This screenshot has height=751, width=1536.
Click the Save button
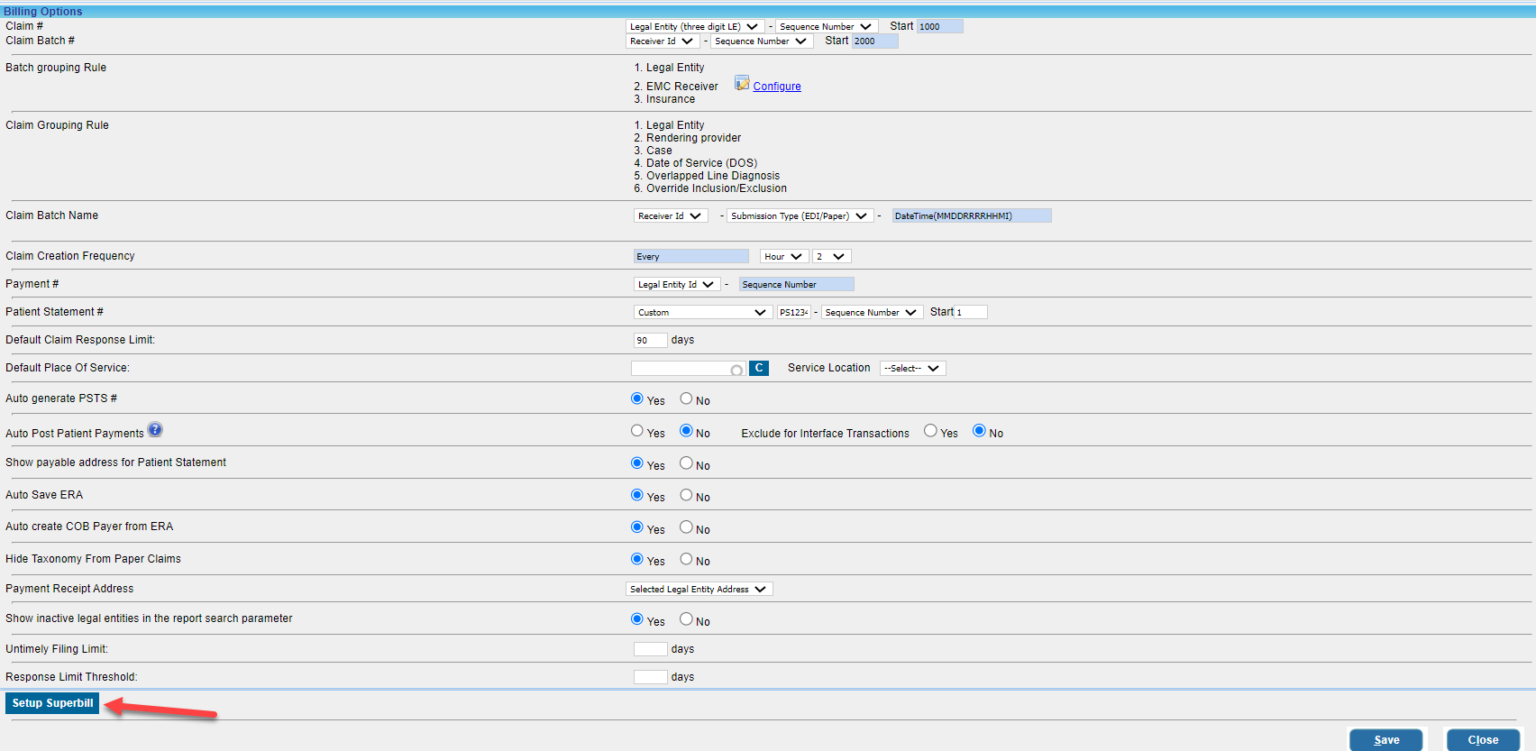pos(1386,739)
